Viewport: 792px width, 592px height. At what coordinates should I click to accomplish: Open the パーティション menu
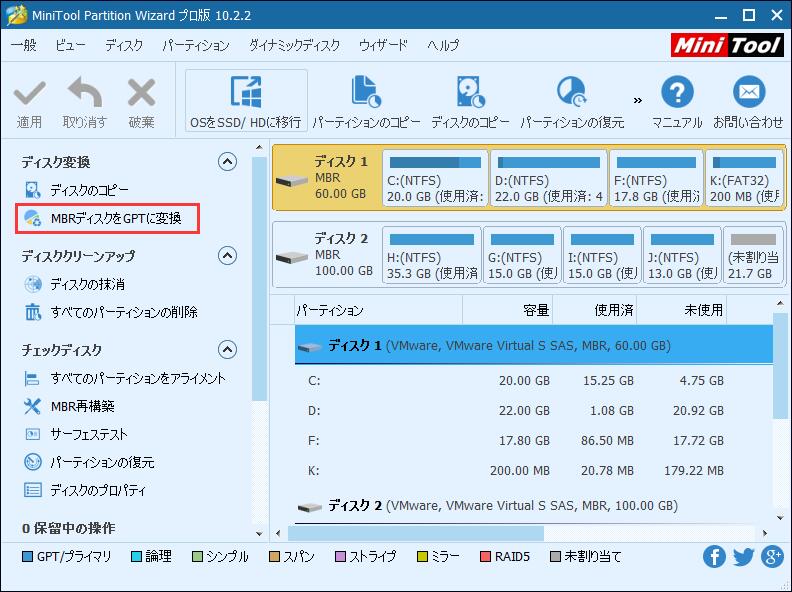coord(195,45)
